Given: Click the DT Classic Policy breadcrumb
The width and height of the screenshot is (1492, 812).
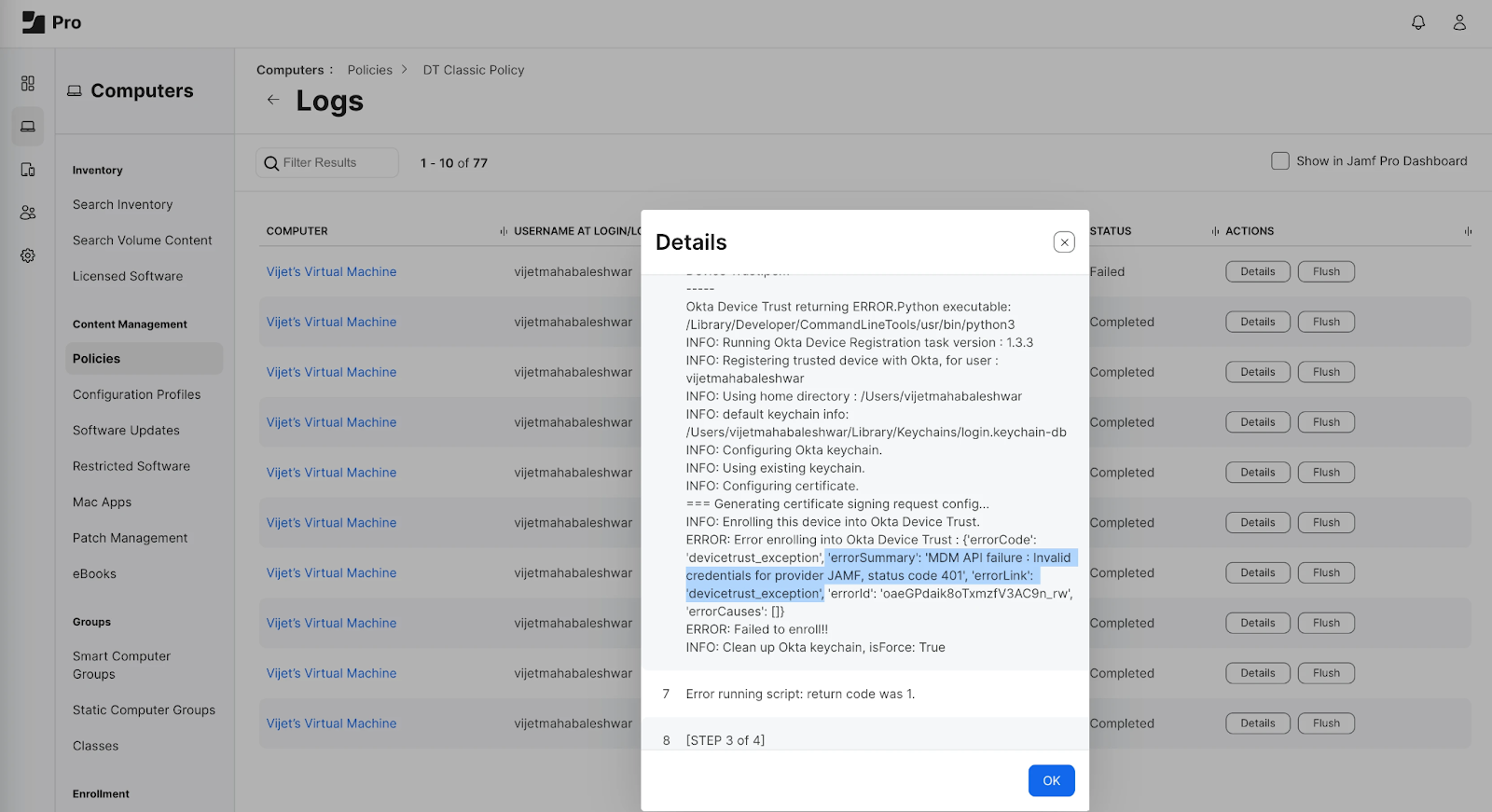Looking at the screenshot, I should (474, 70).
